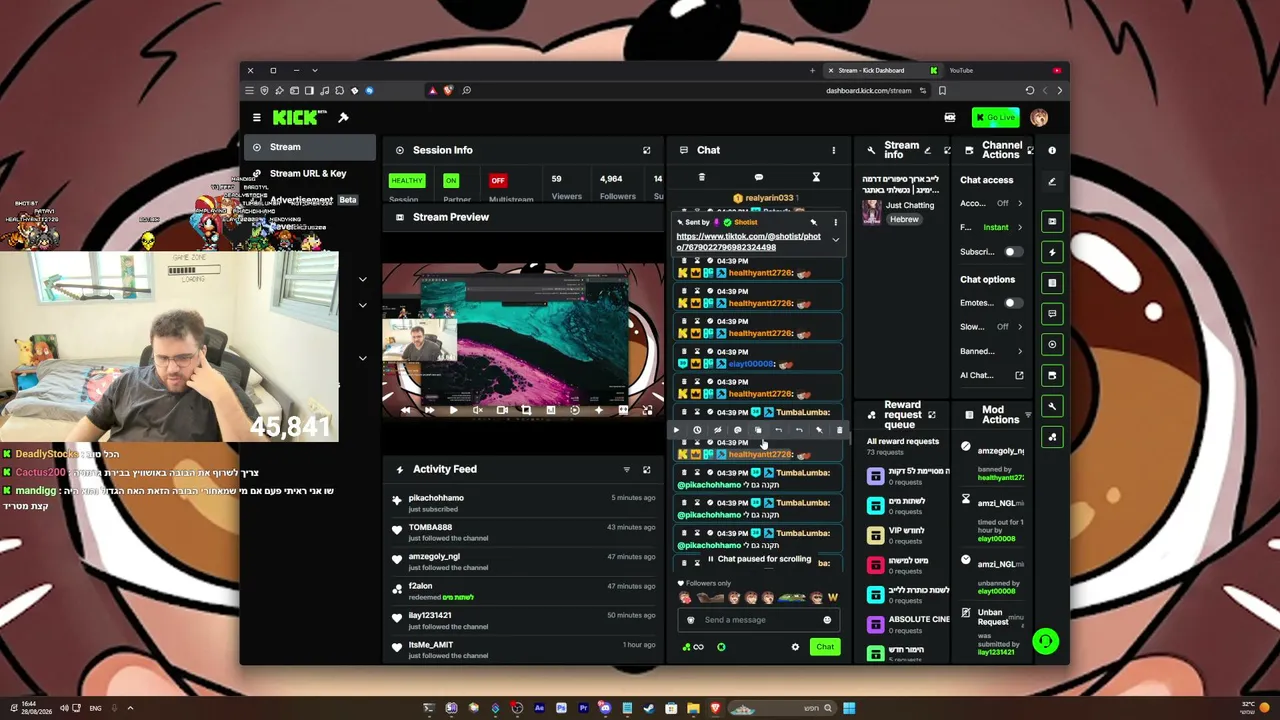Open Stream URL & Key in sidebar
The width and height of the screenshot is (1280, 720).
coord(310,174)
